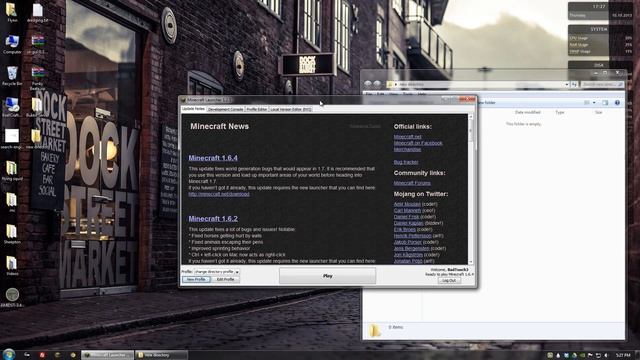Click the red pinned taskbar icon

[x=42, y=355]
